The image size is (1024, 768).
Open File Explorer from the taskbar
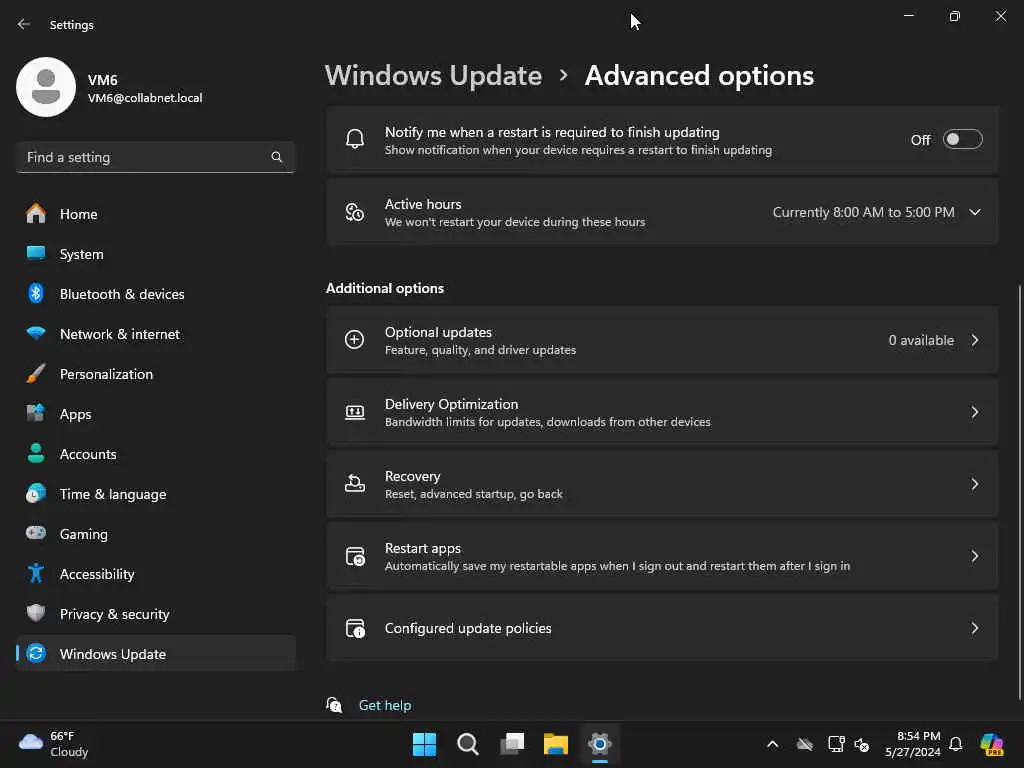pyautogui.click(x=556, y=744)
